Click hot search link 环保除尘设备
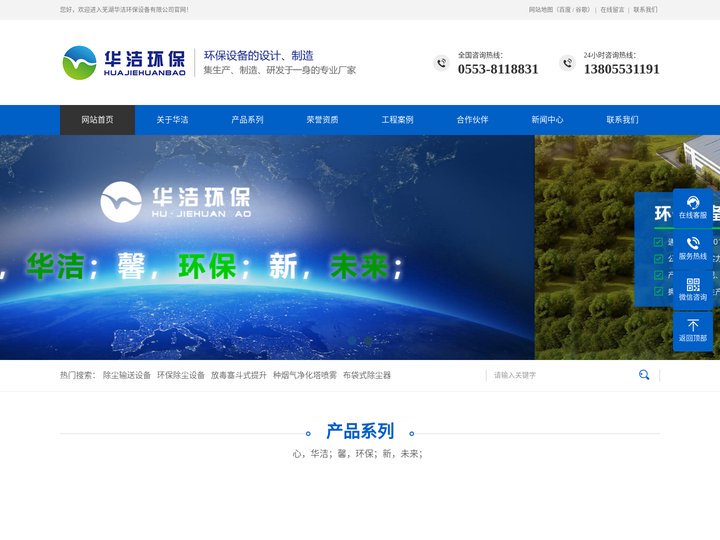 pos(181,375)
